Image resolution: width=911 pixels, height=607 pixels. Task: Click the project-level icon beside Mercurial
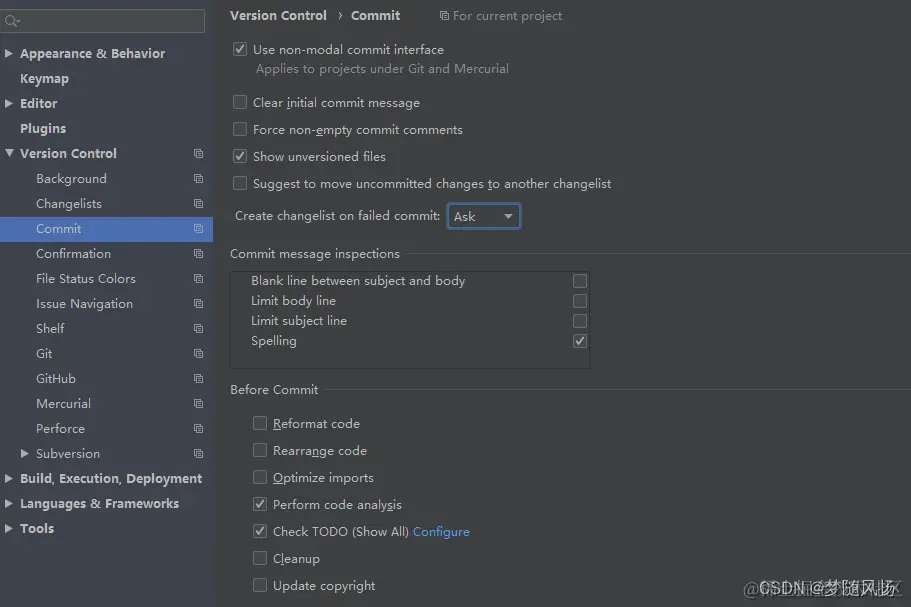click(198, 404)
